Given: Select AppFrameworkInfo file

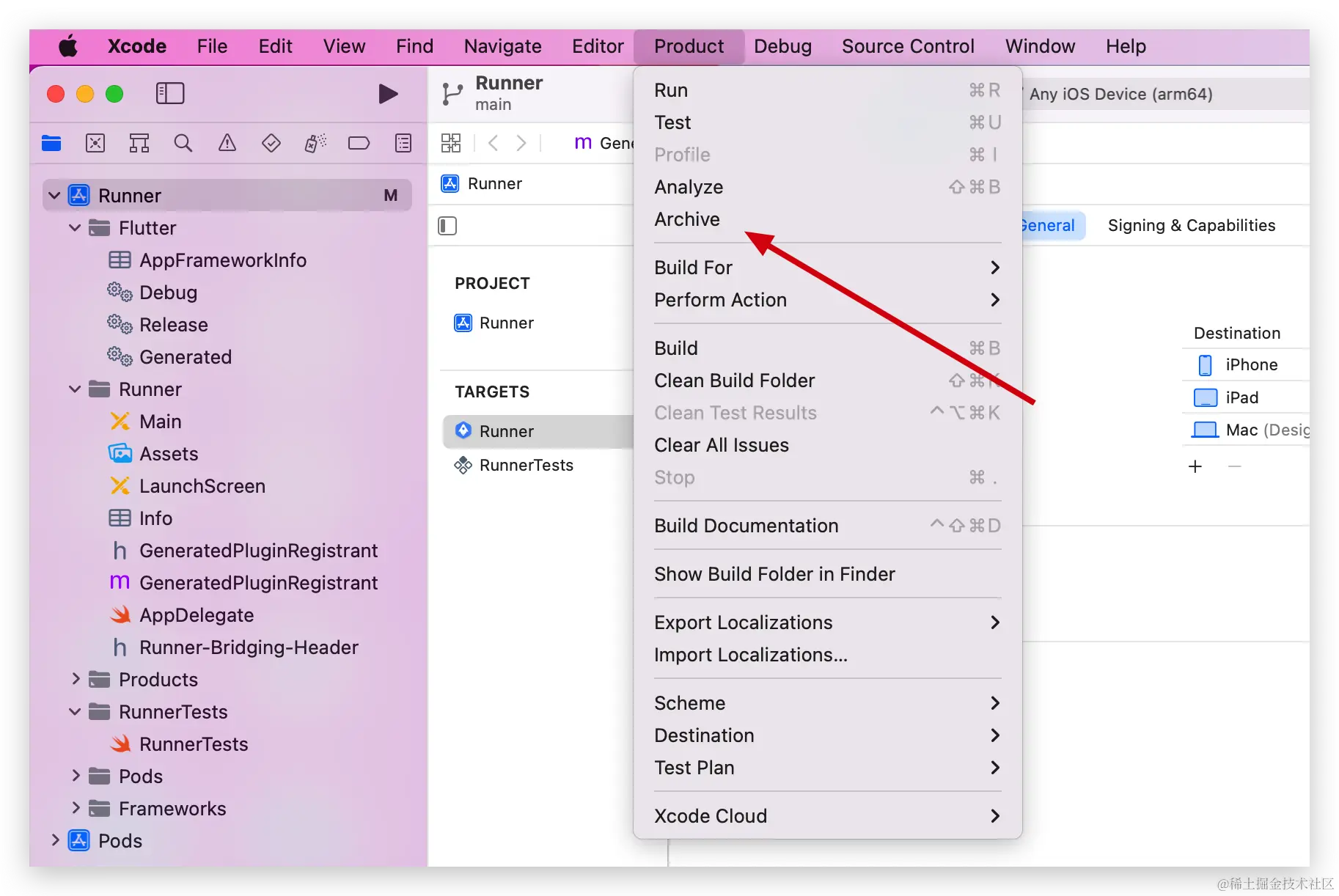Looking at the screenshot, I should point(223,260).
